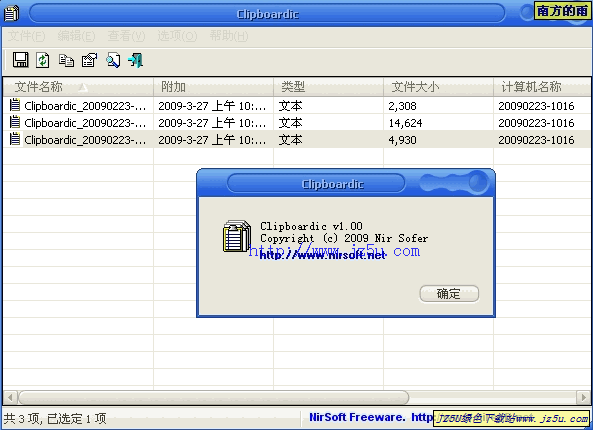Sort by the 计算机名称 column header
The height and width of the screenshot is (430, 593).
(x=542, y=87)
